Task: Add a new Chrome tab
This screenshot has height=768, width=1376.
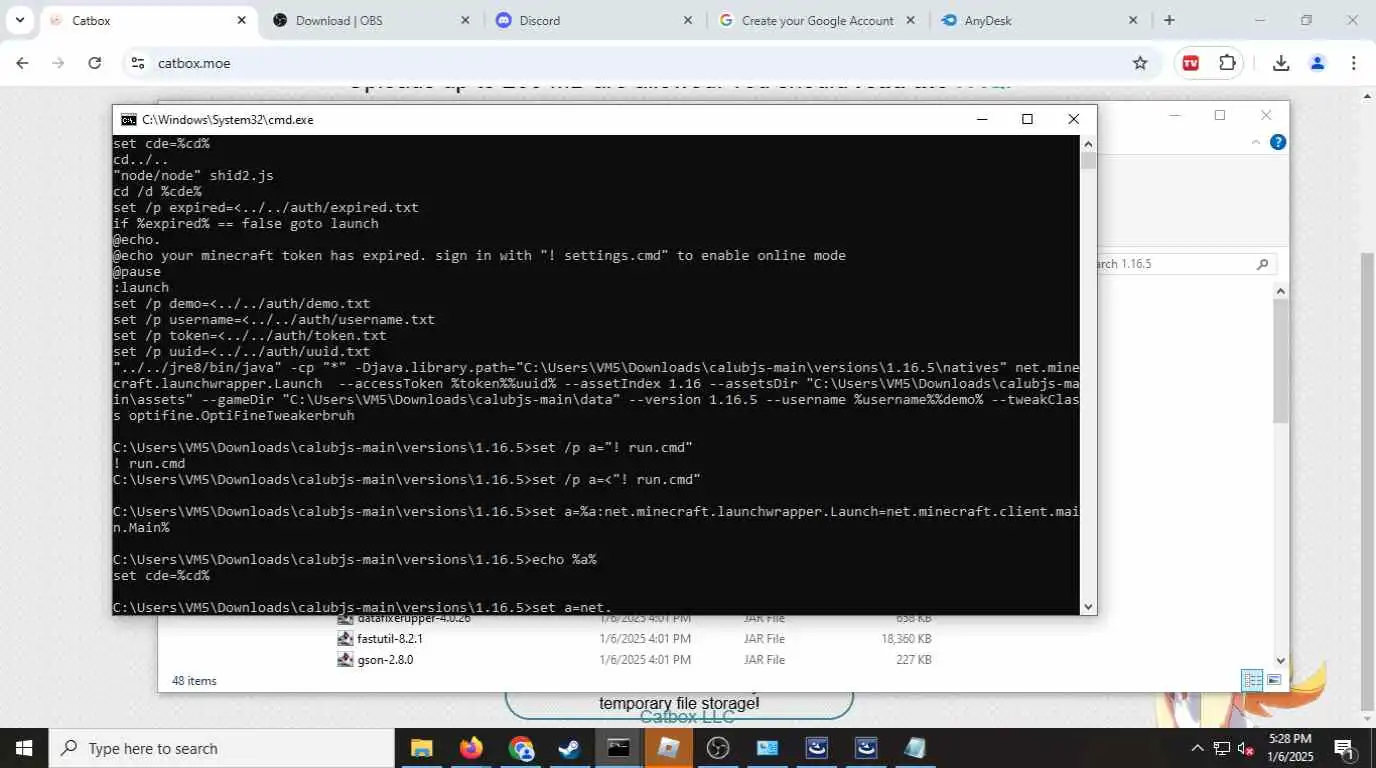Action: [1169, 20]
